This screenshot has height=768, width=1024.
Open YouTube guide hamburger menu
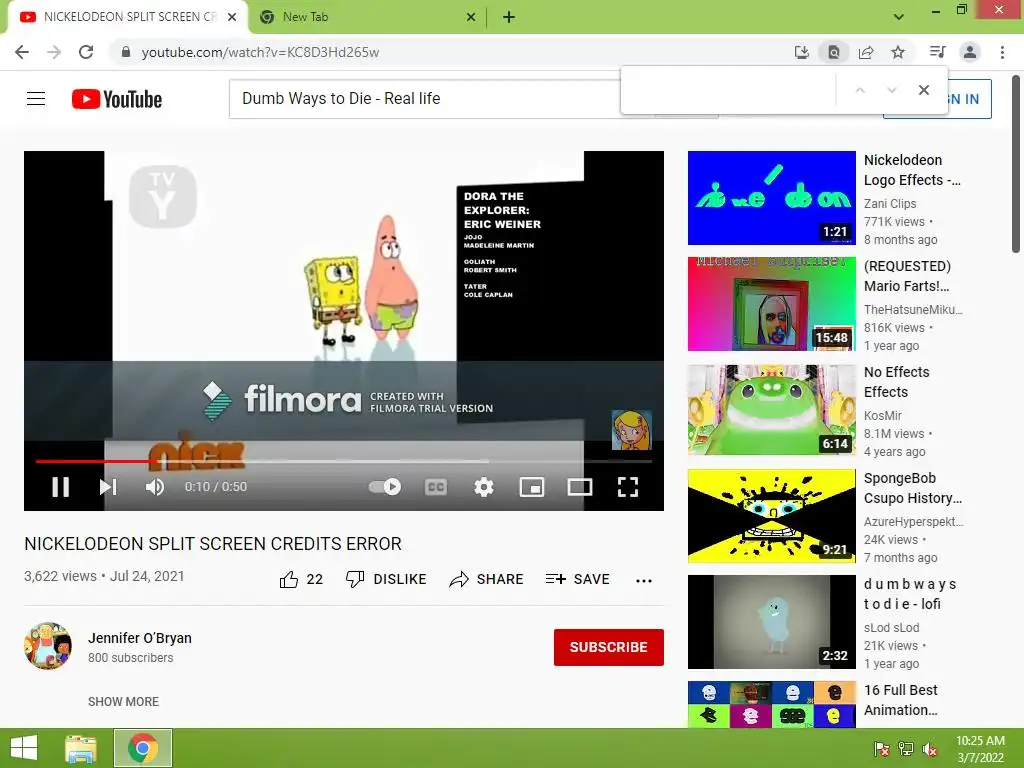36,99
